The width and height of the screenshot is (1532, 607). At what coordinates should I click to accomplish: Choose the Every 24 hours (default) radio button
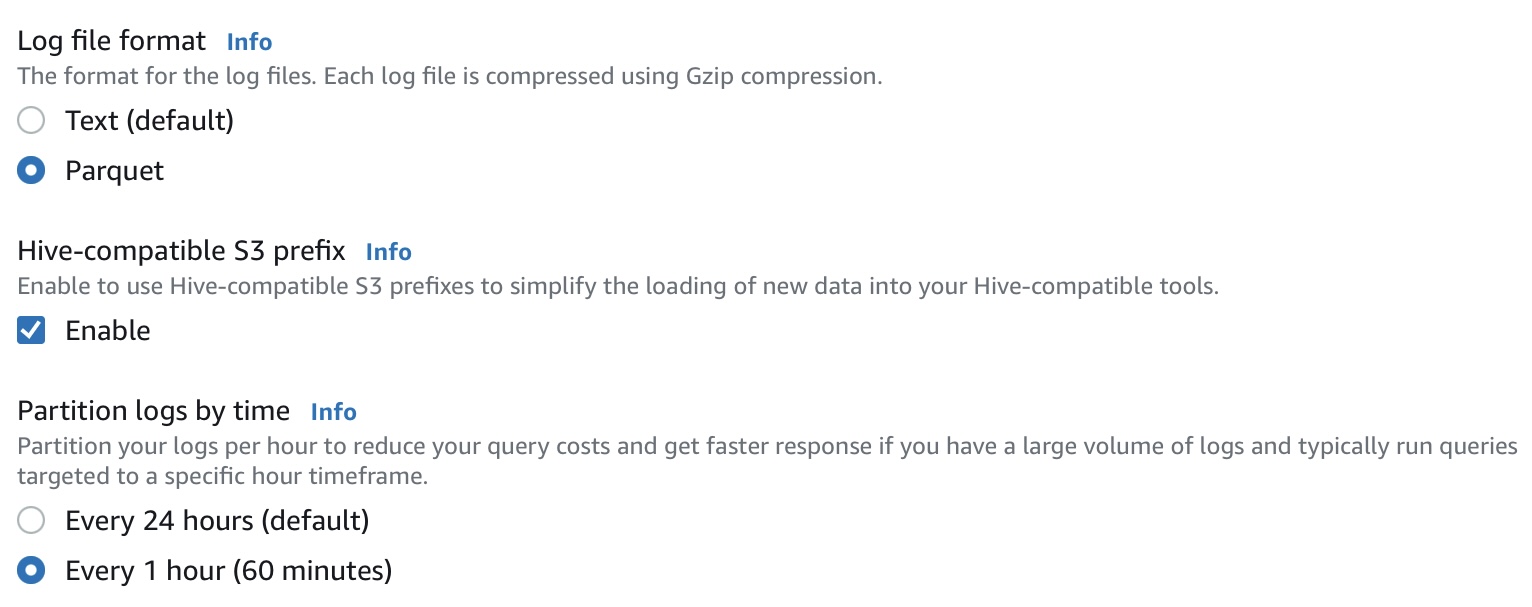click(32, 521)
